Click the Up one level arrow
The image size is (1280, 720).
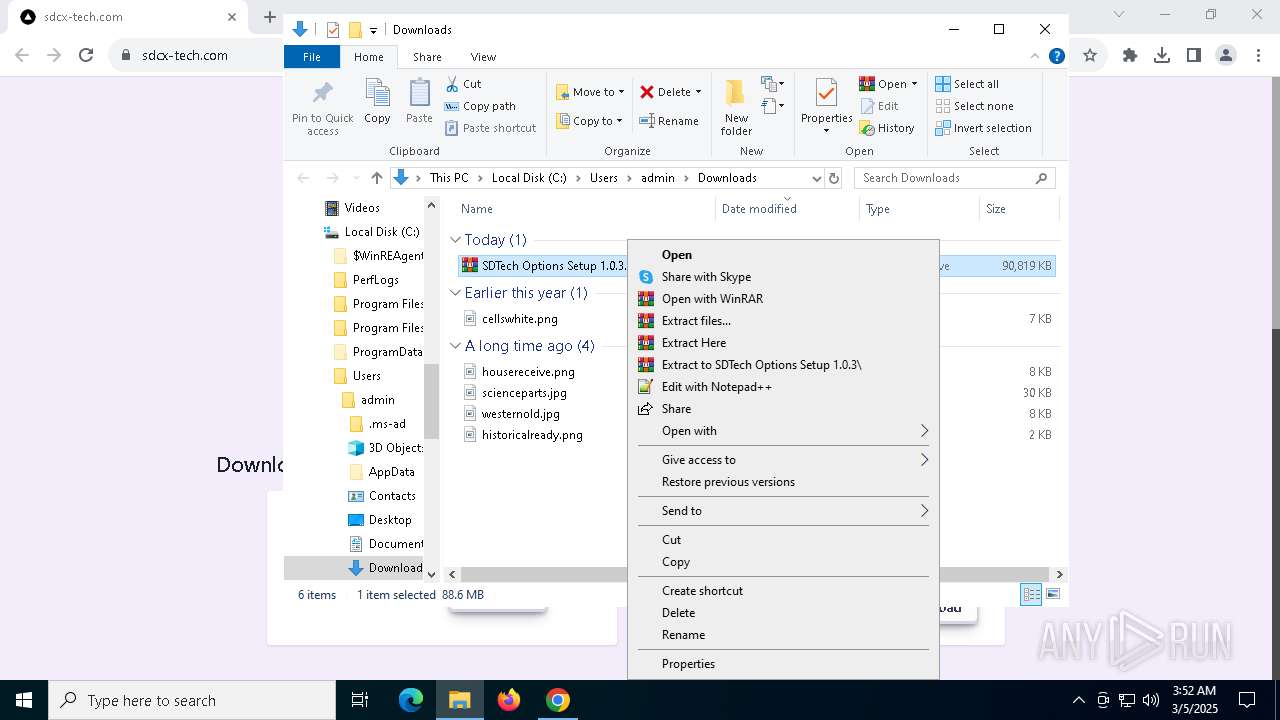click(376, 178)
